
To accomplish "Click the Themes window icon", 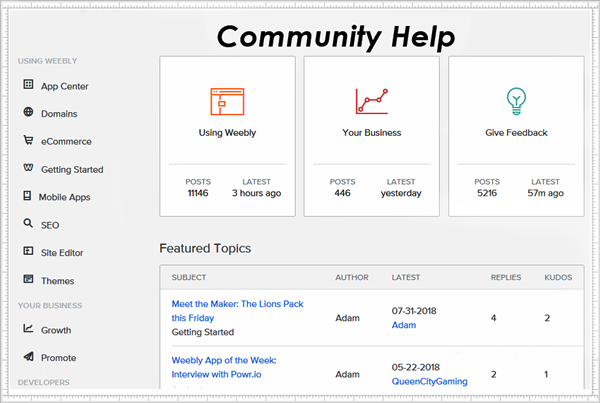I will 28,279.
